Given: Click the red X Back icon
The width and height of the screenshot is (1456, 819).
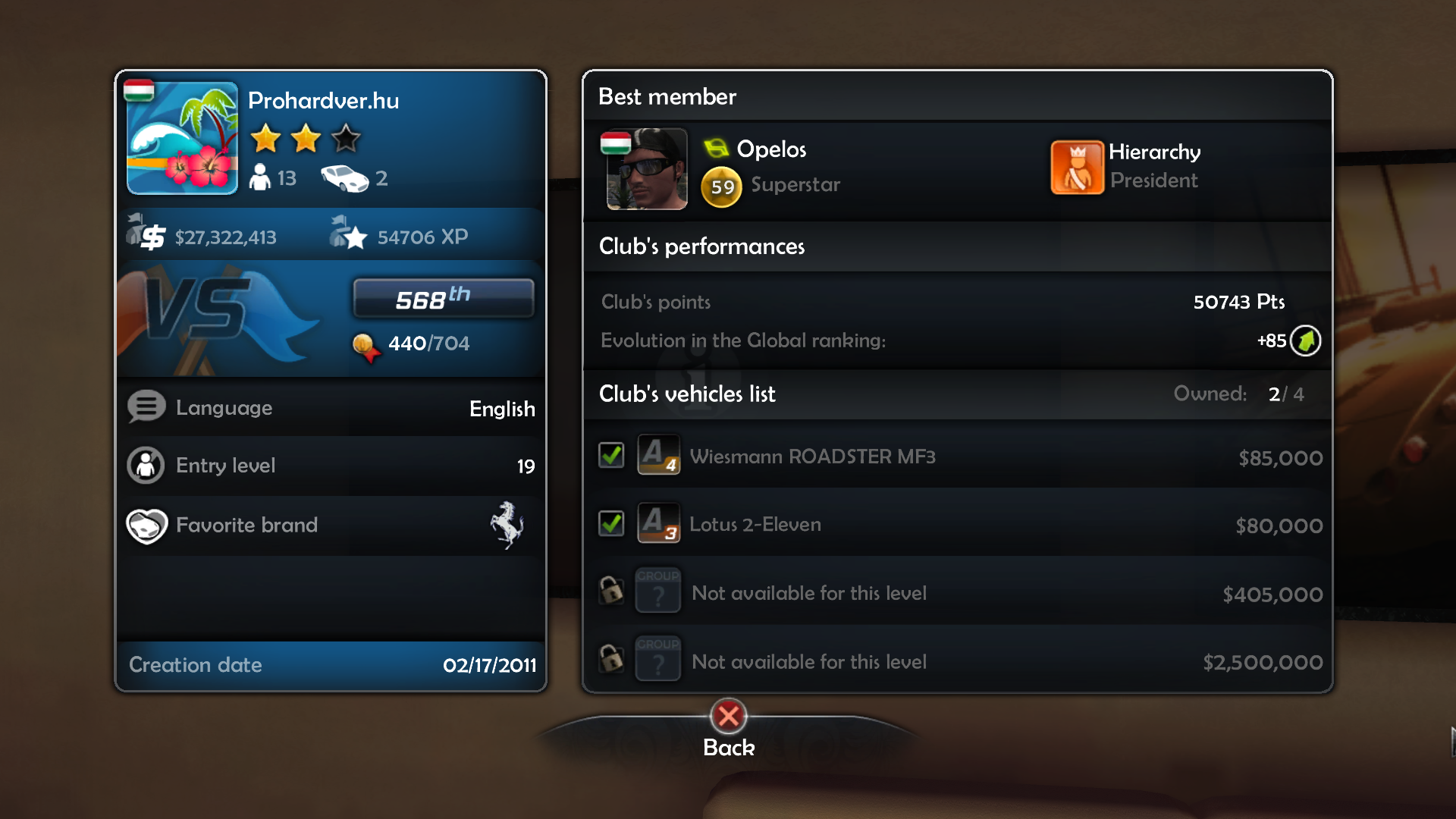Looking at the screenshot, I should 729,716.
